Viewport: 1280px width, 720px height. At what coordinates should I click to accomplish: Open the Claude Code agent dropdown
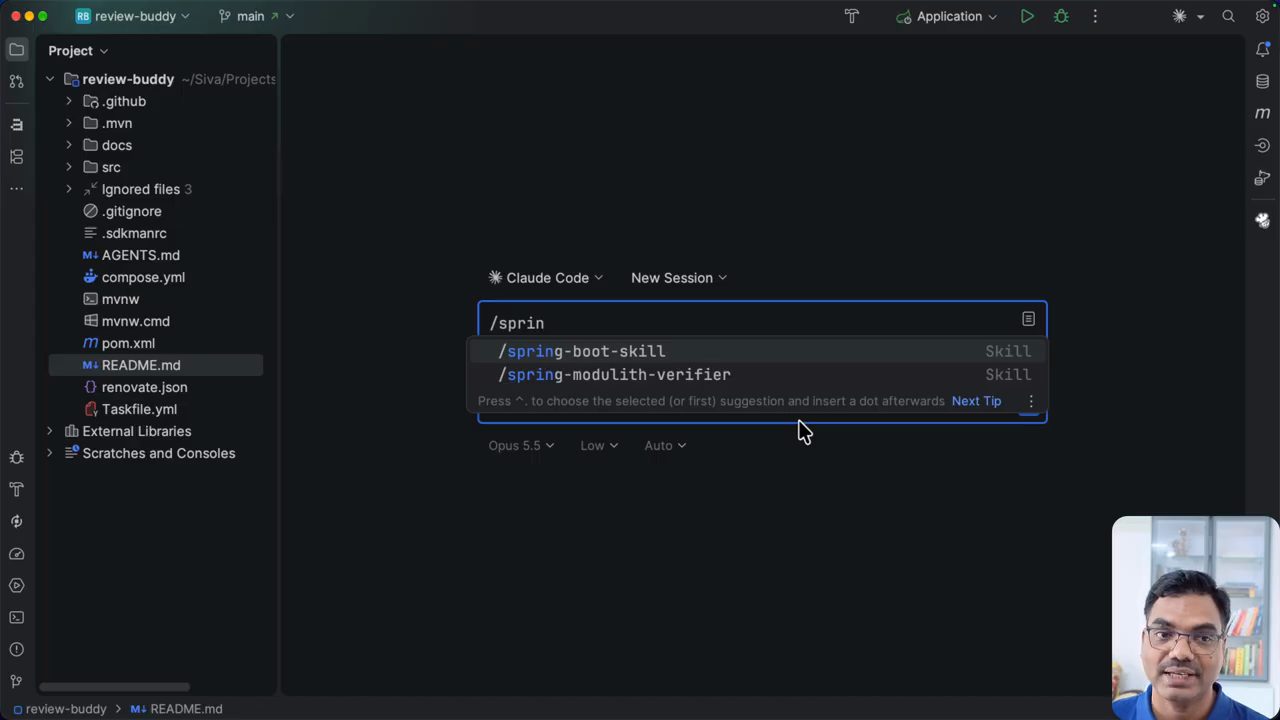point(546,278)
